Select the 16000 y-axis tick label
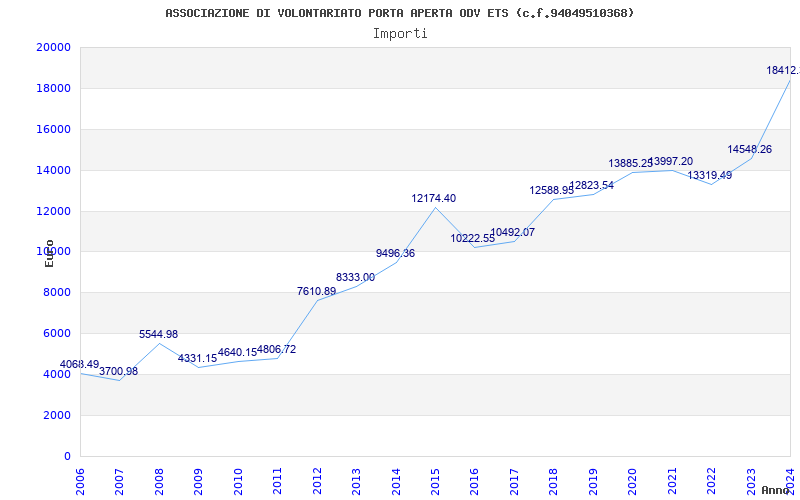 click(53, 129)
